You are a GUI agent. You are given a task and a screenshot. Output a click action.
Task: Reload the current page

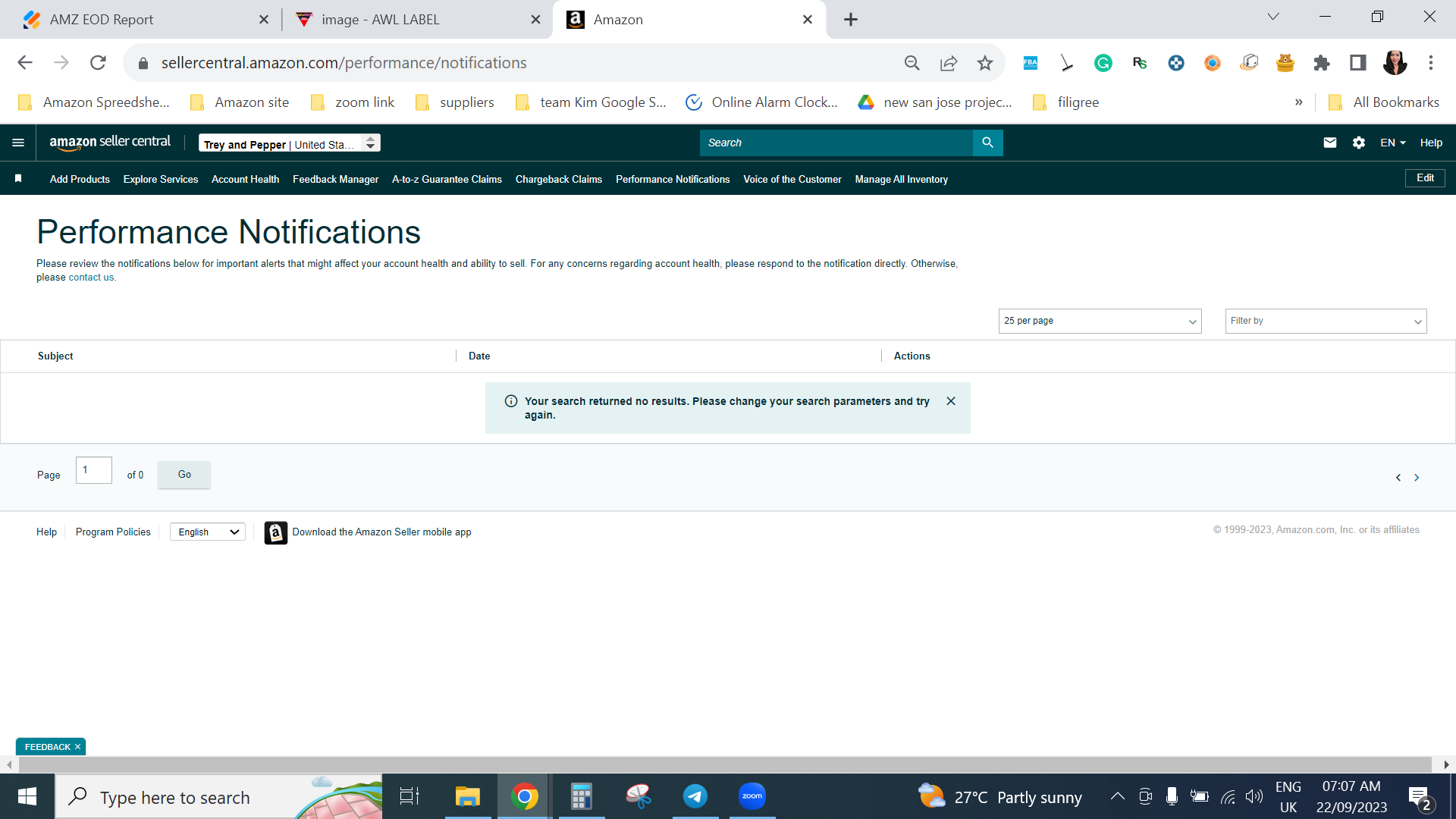pyautogui.click(x=98, y=63)
